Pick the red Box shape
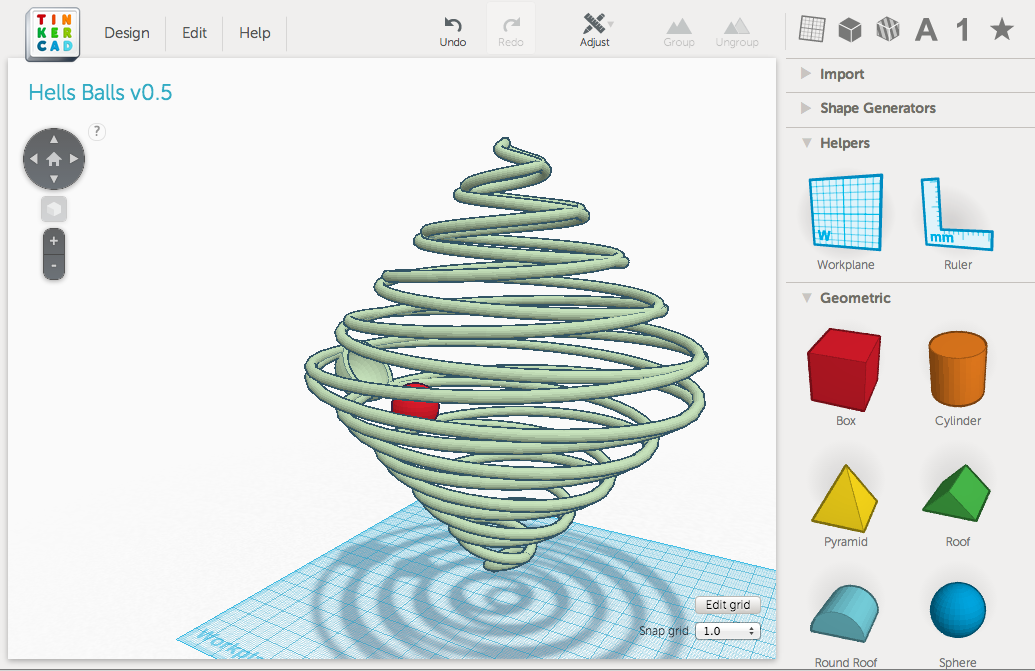The height and width of the screenshot is (671, 1035). (845, 377)
